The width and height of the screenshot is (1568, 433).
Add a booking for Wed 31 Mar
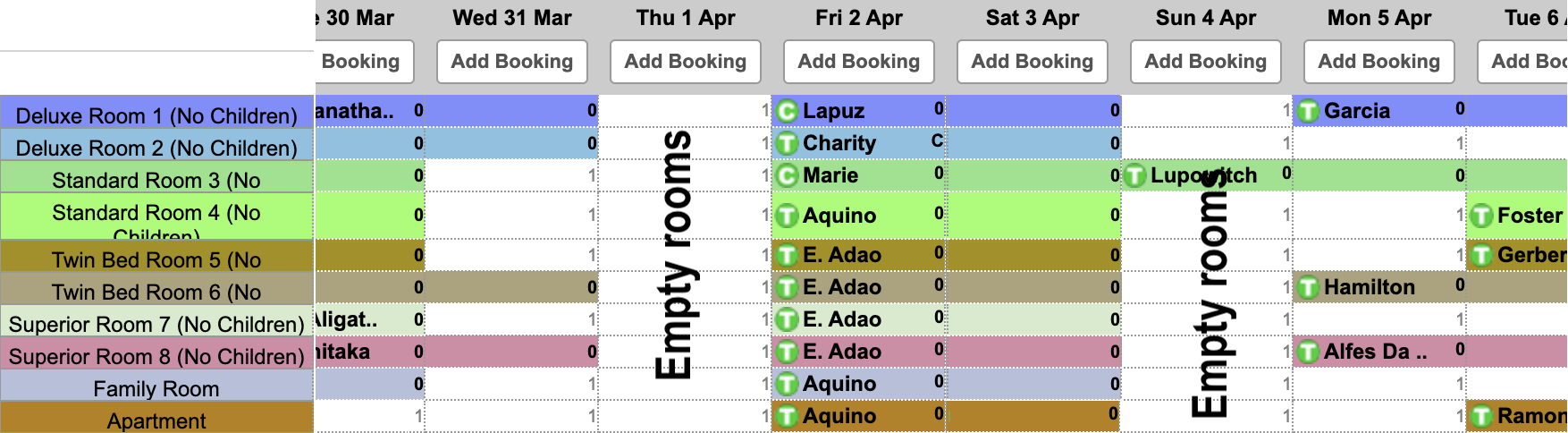coord(512,62)
